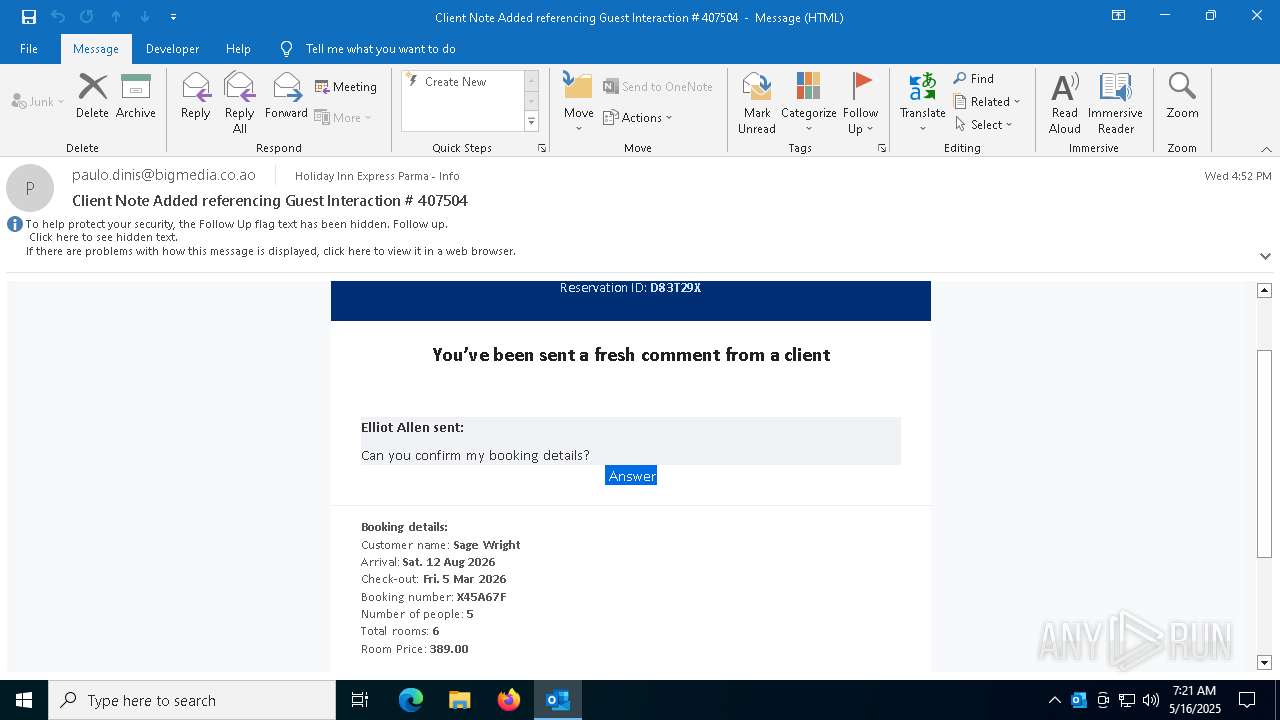
Task: Click the sender avatar P
Action: (x=30, y=188)
